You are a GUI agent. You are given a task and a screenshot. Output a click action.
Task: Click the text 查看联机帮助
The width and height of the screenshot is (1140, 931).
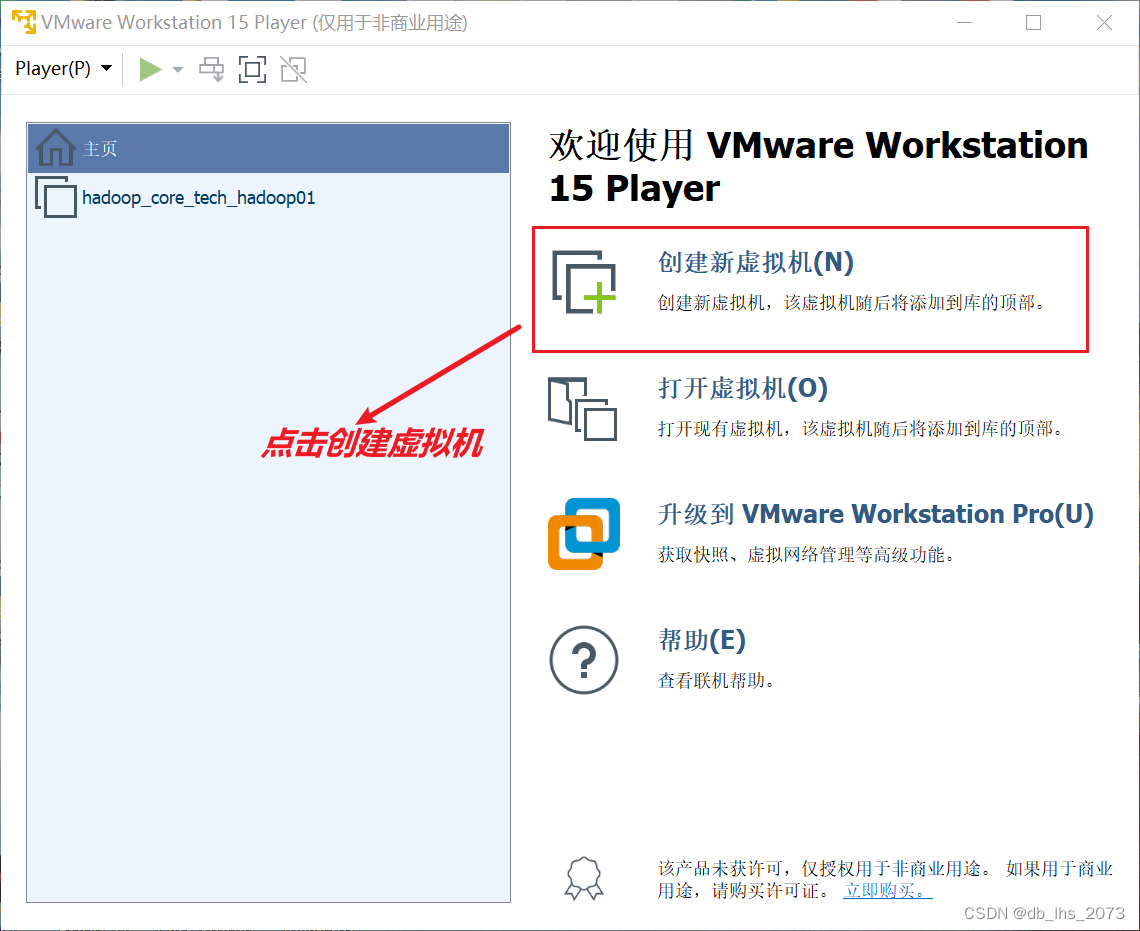point(717,680)
